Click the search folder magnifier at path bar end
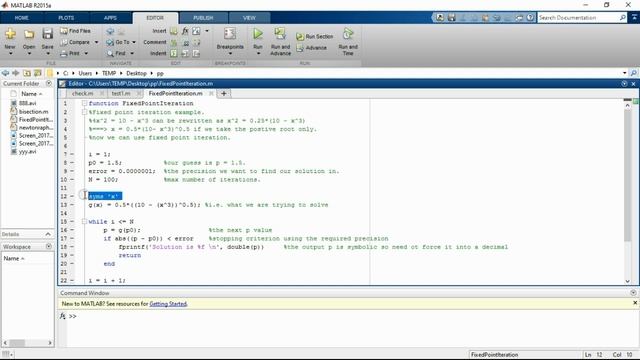640x360 pixels. 633,73
